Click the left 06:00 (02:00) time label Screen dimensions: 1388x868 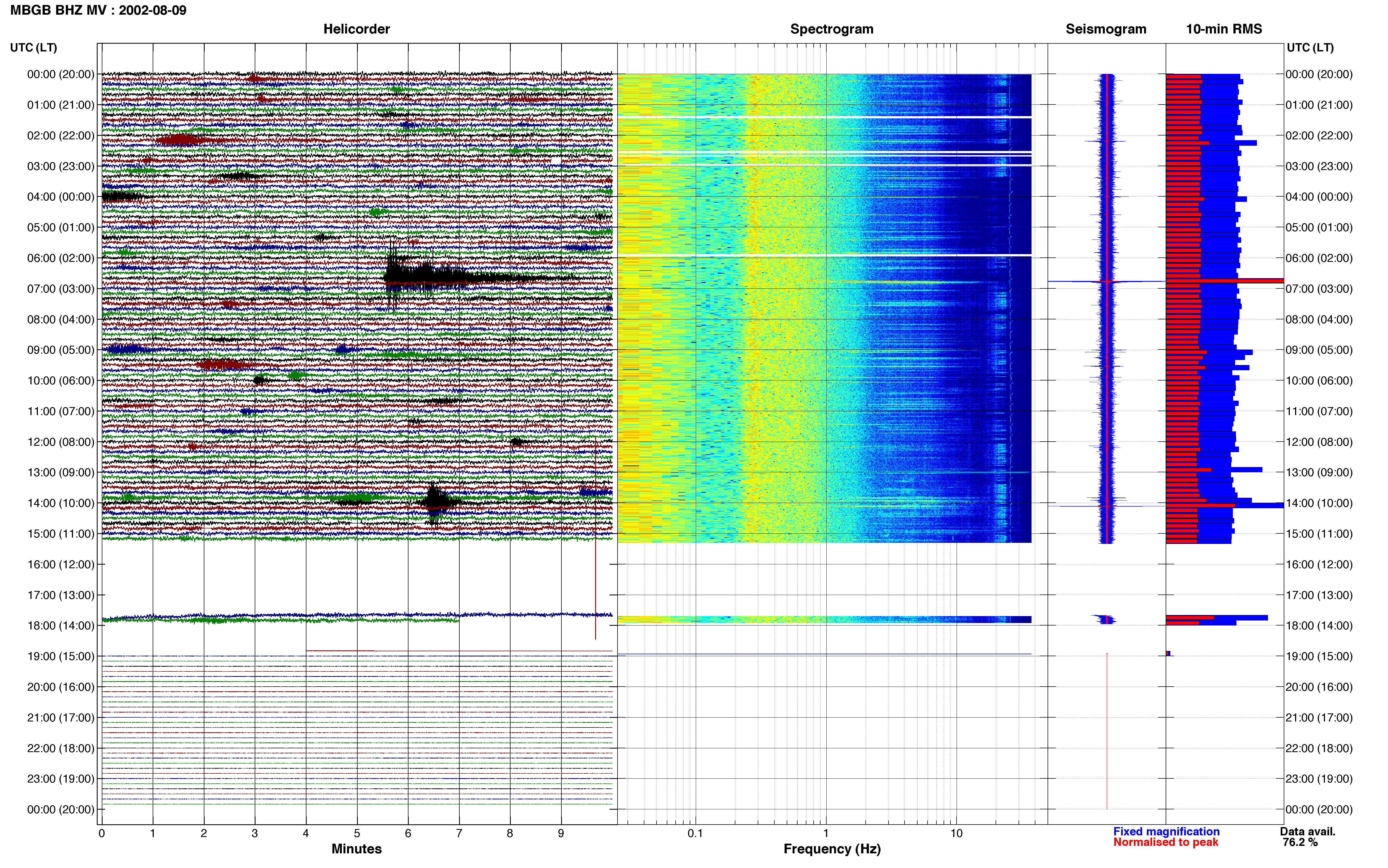(61, 258)
